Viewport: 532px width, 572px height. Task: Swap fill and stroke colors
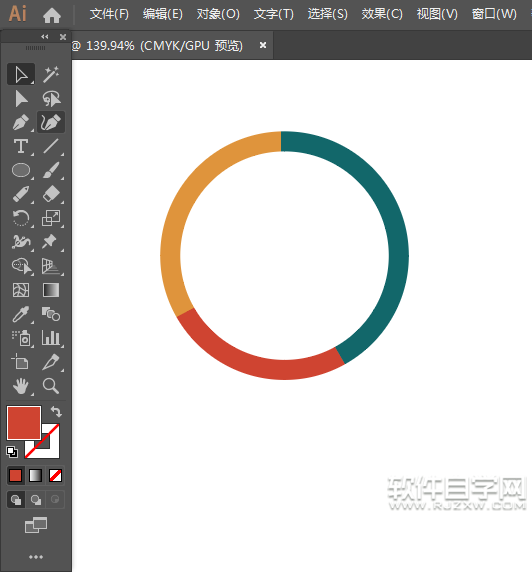[56, 411]
